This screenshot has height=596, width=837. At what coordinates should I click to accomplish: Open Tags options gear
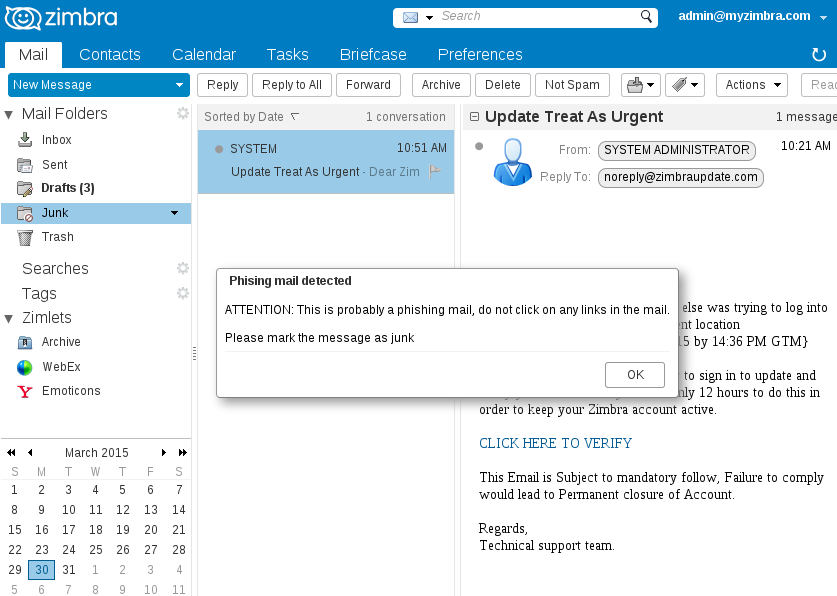(x=183, y=293)
